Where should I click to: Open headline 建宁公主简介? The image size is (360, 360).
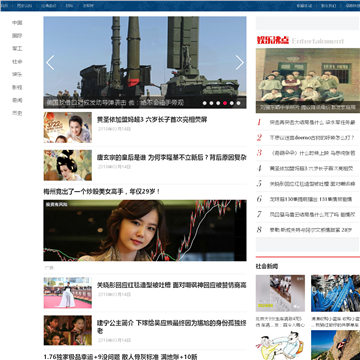172,327
